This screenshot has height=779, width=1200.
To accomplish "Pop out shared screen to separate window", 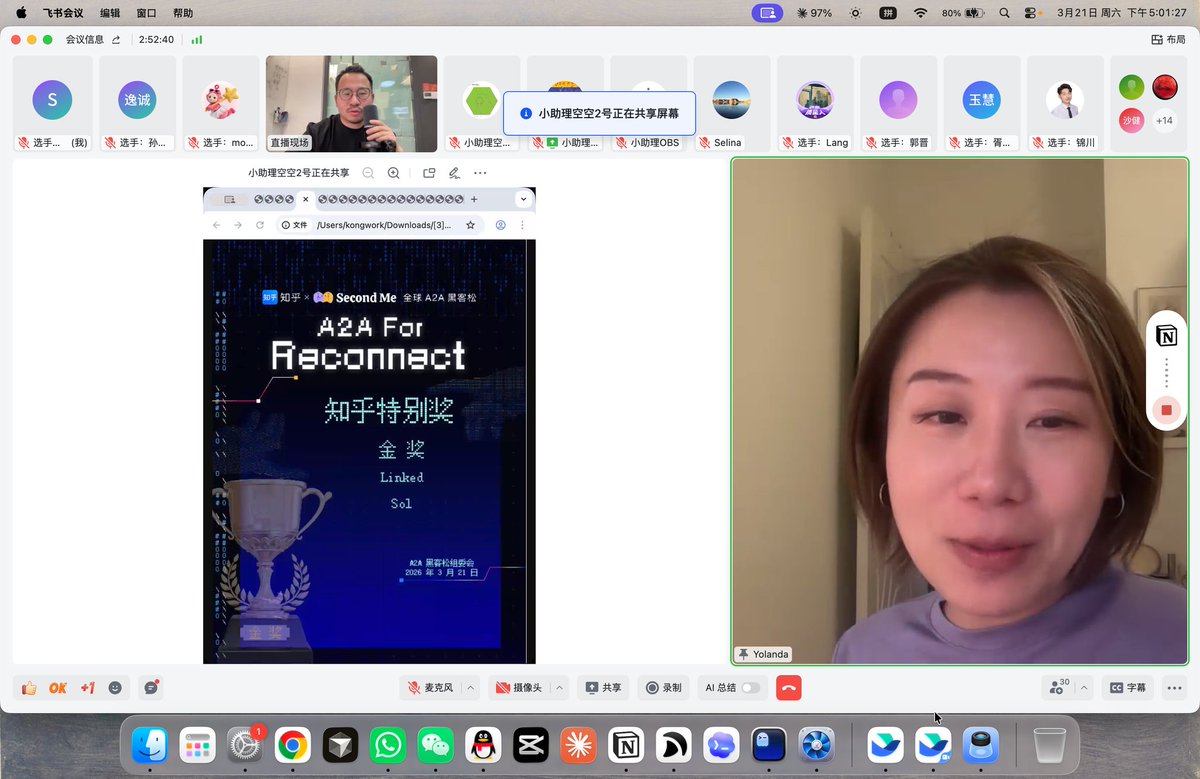I will (x=429, y=173).
